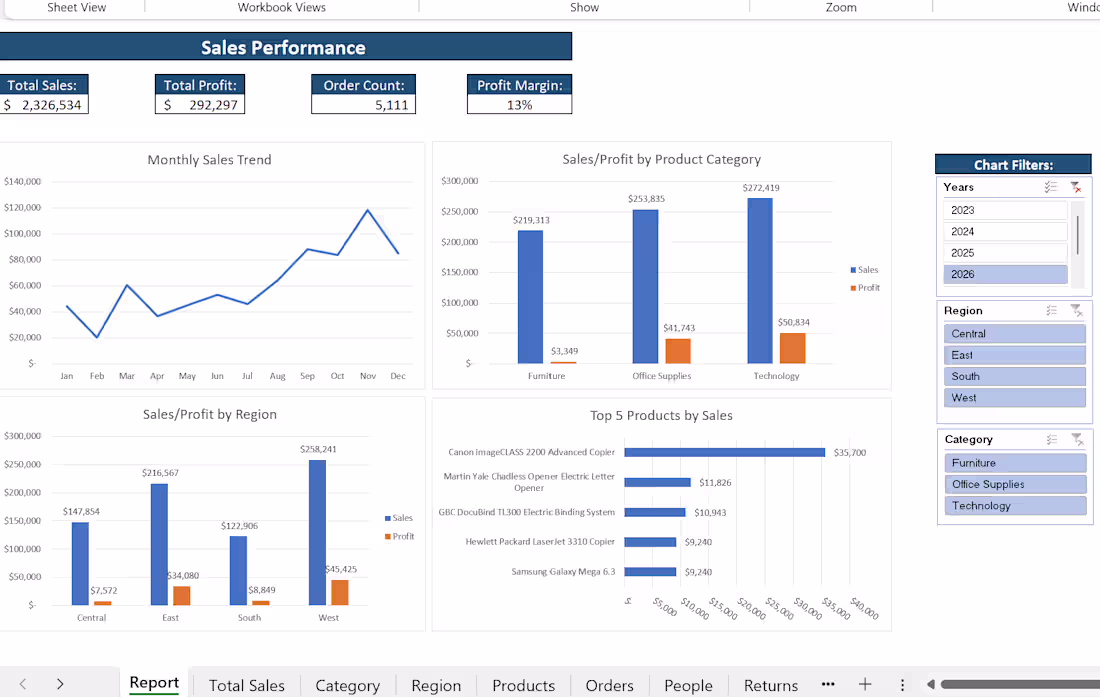The height and width of the screenshot is (697, 1100).
Task: Click the Furniture sales bar $219,313
Action: pos(530,297)
